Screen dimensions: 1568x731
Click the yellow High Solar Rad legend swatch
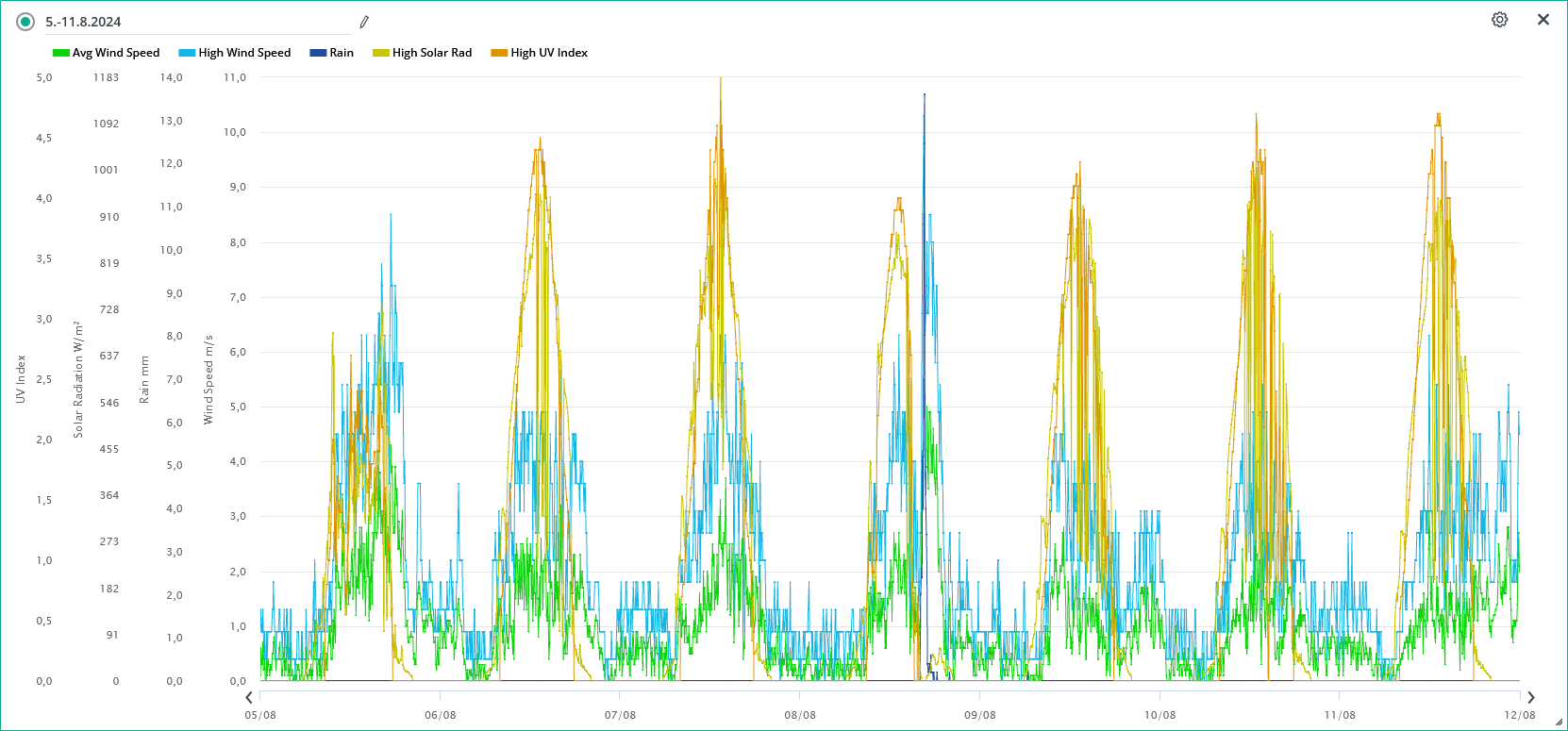tap(381, 53)
